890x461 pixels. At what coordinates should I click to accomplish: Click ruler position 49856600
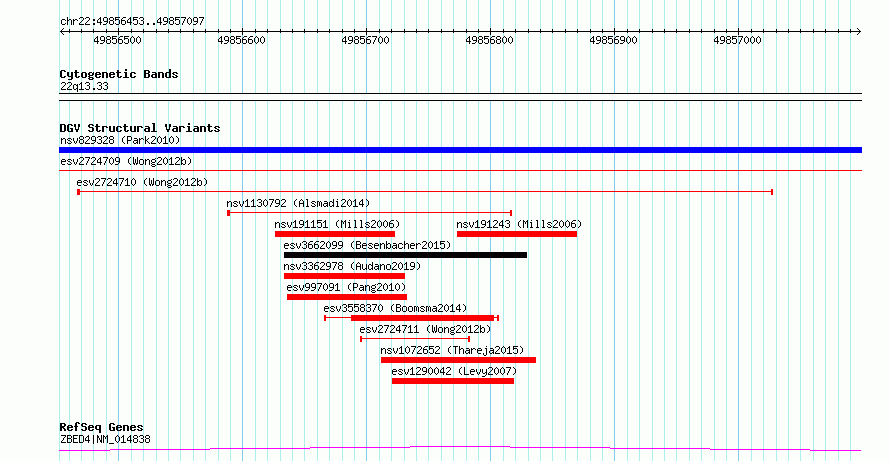[x=242, y=40]
